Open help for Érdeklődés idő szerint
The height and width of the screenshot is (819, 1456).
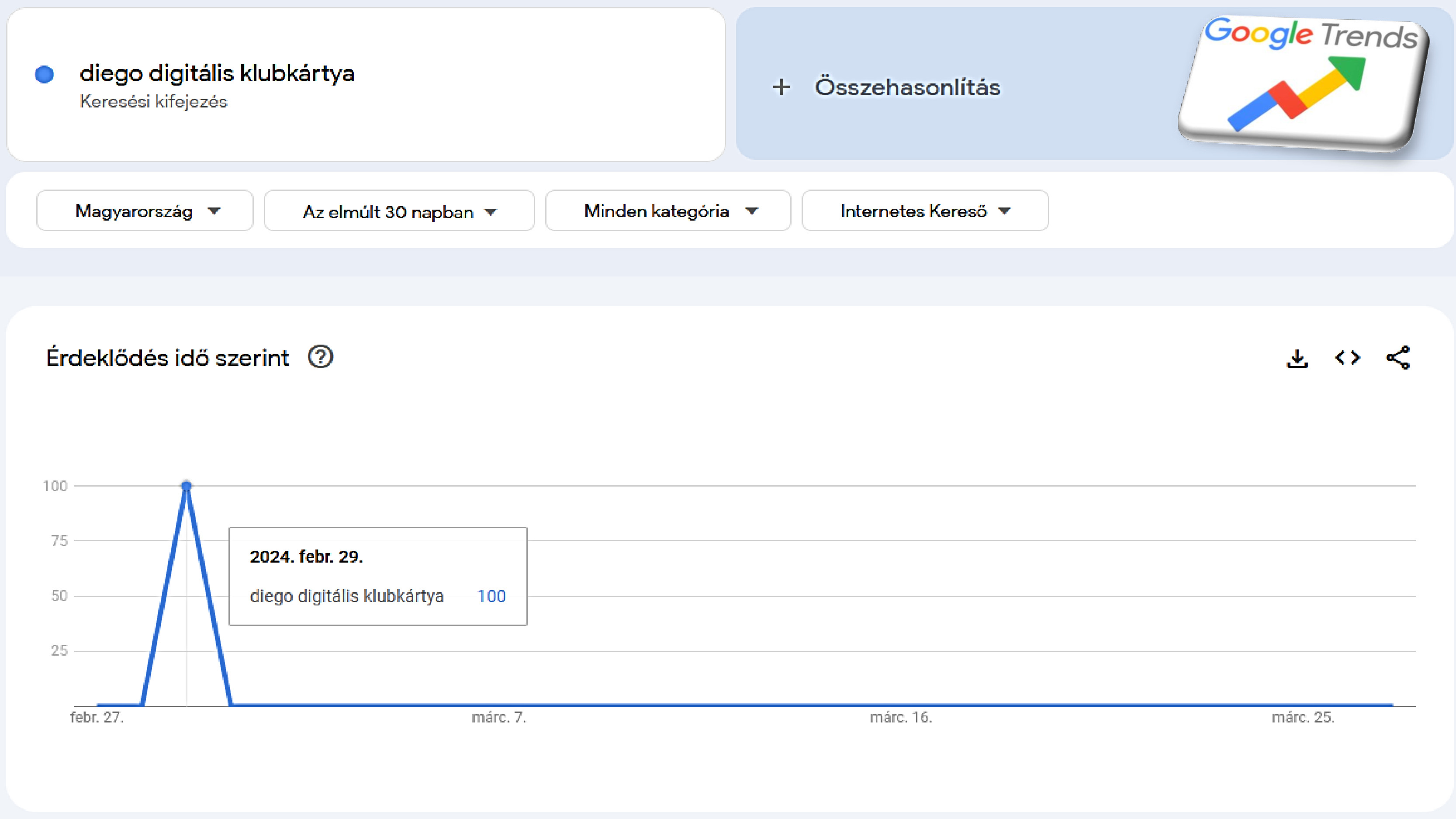pos(321,357)
